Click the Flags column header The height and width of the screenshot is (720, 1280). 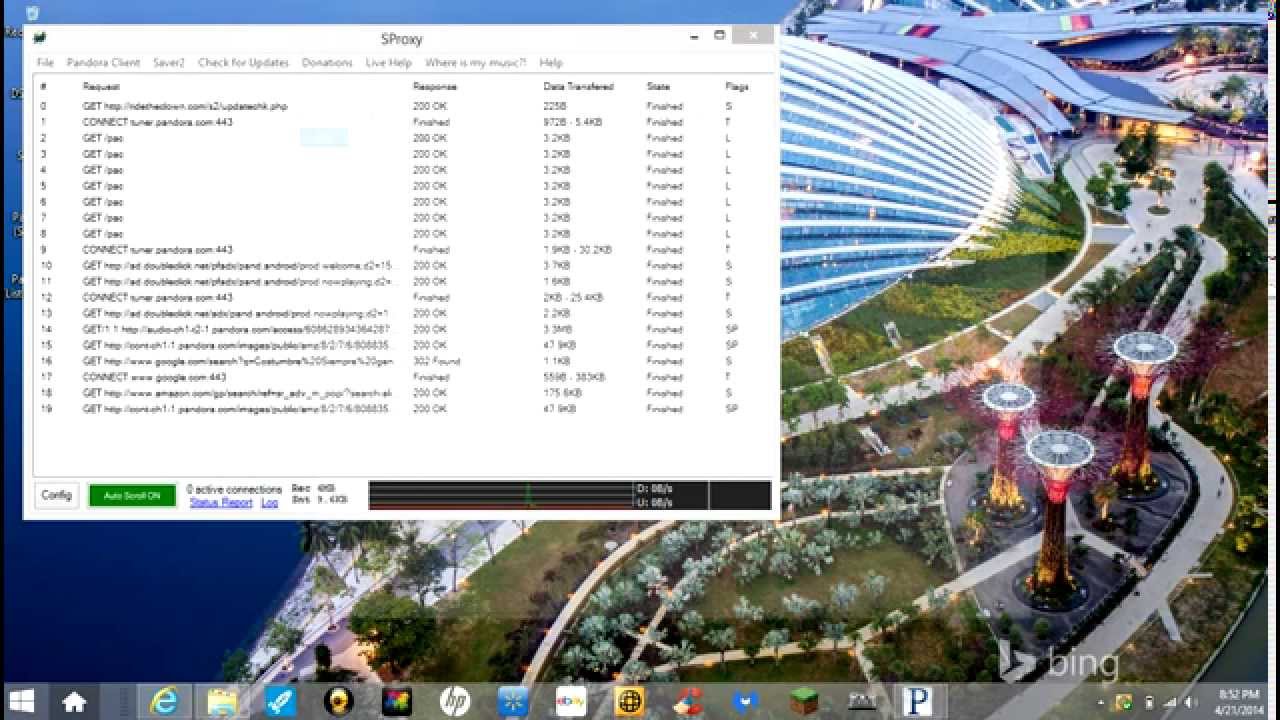point(736,87)
